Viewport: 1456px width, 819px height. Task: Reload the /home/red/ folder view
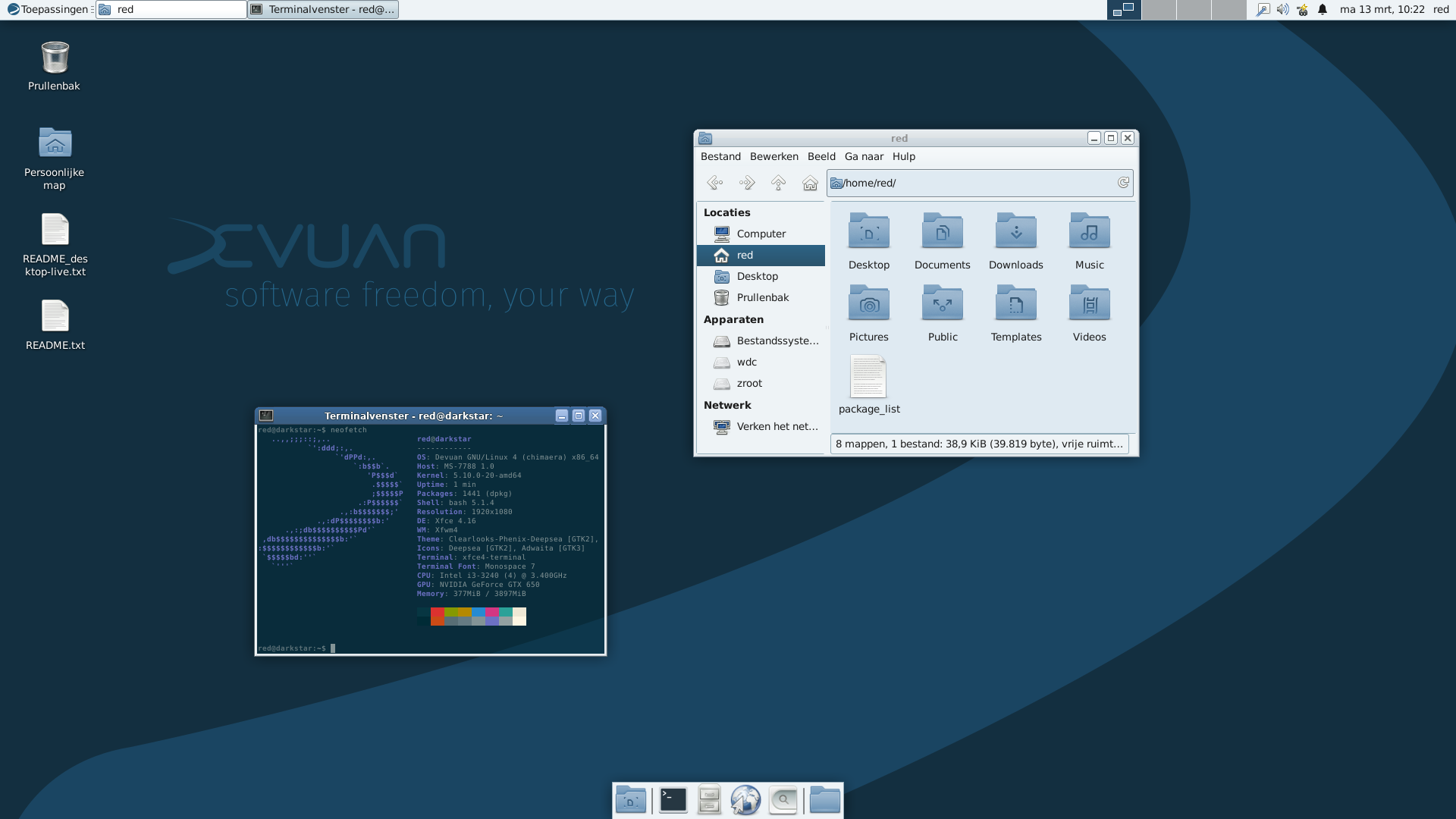point(1123,183)
